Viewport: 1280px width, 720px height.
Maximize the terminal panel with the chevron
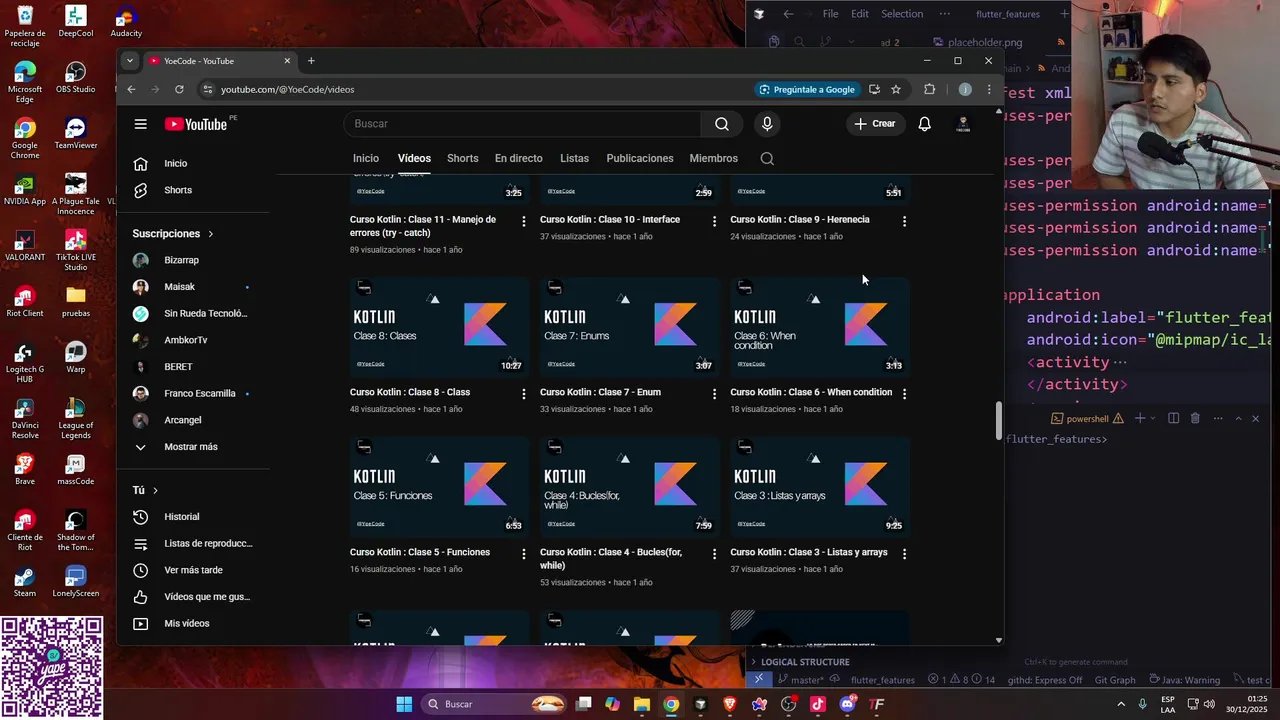(1238, 418)
